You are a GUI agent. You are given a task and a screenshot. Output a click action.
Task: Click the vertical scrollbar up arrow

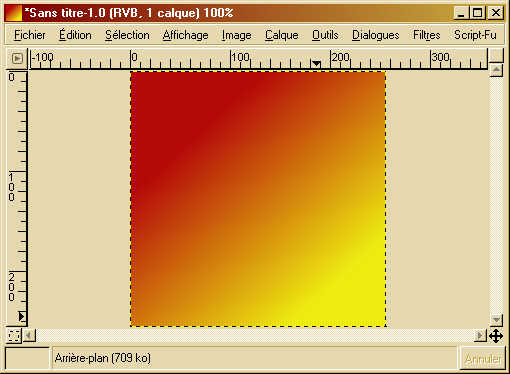(x=496, y=70)
